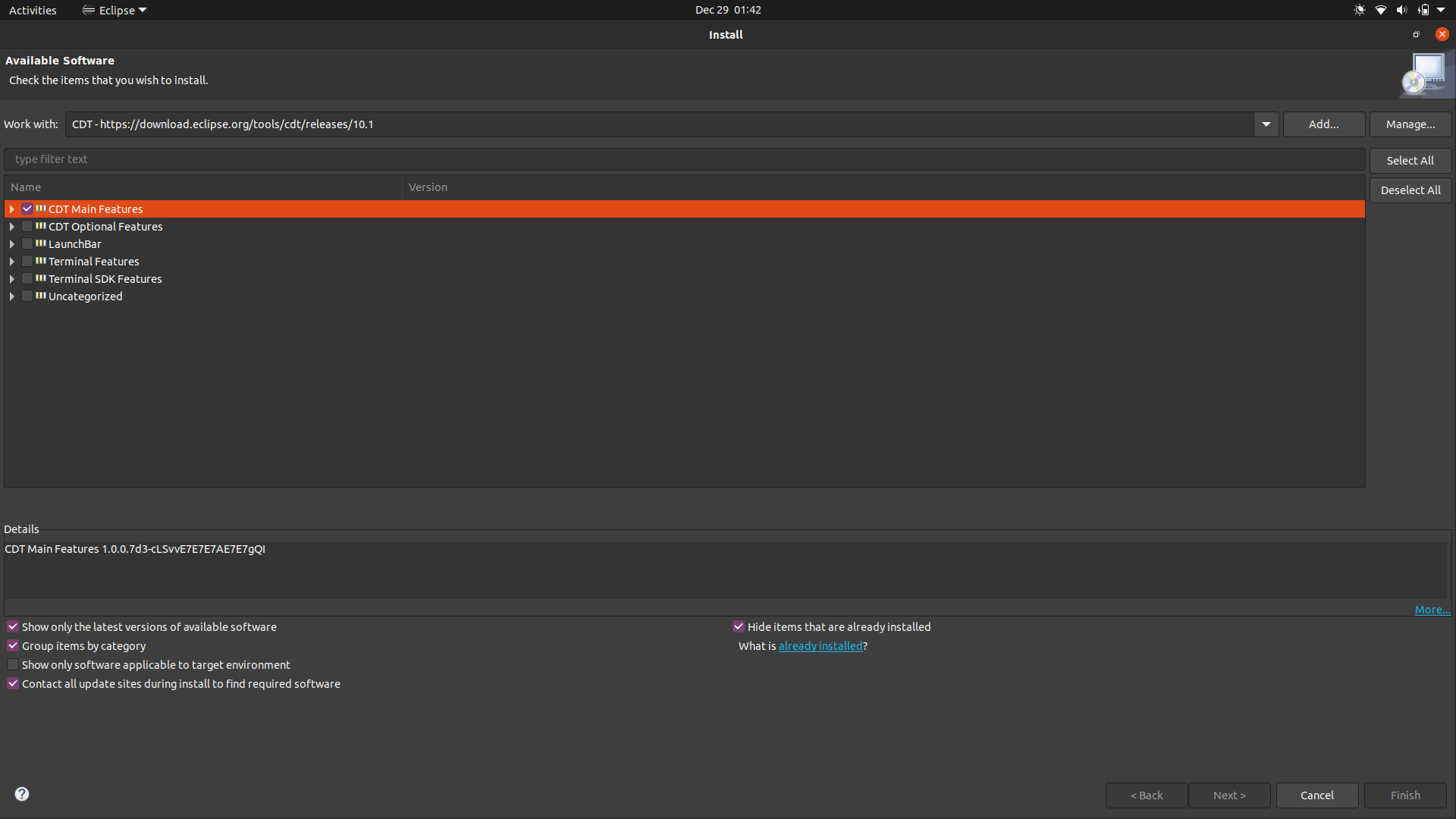Open the Work with site dropdown arrow
This screenshot has width=1456, height=819.
(1266, 124)
